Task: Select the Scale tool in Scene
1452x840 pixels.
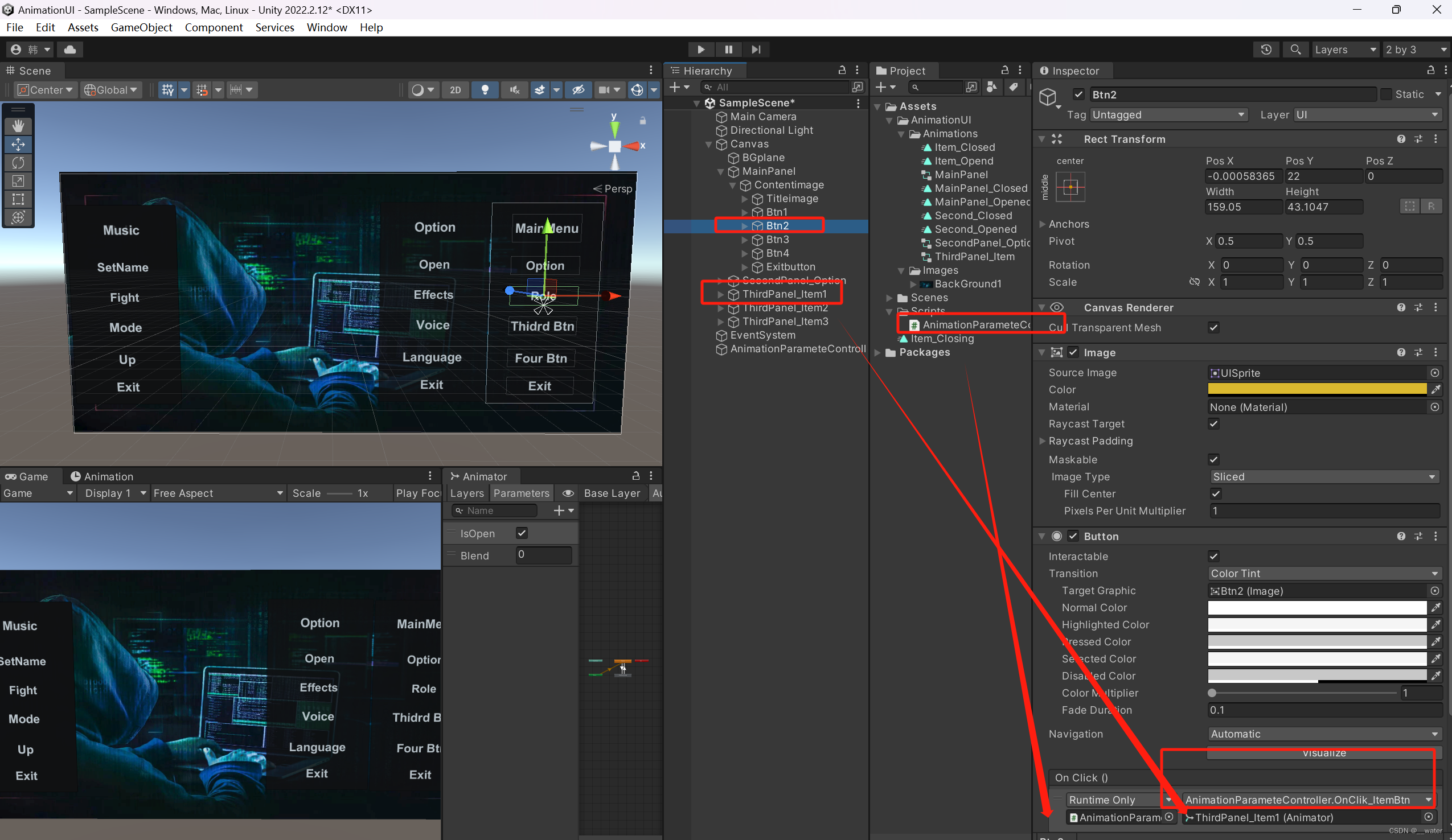Action: coord(18,181)
